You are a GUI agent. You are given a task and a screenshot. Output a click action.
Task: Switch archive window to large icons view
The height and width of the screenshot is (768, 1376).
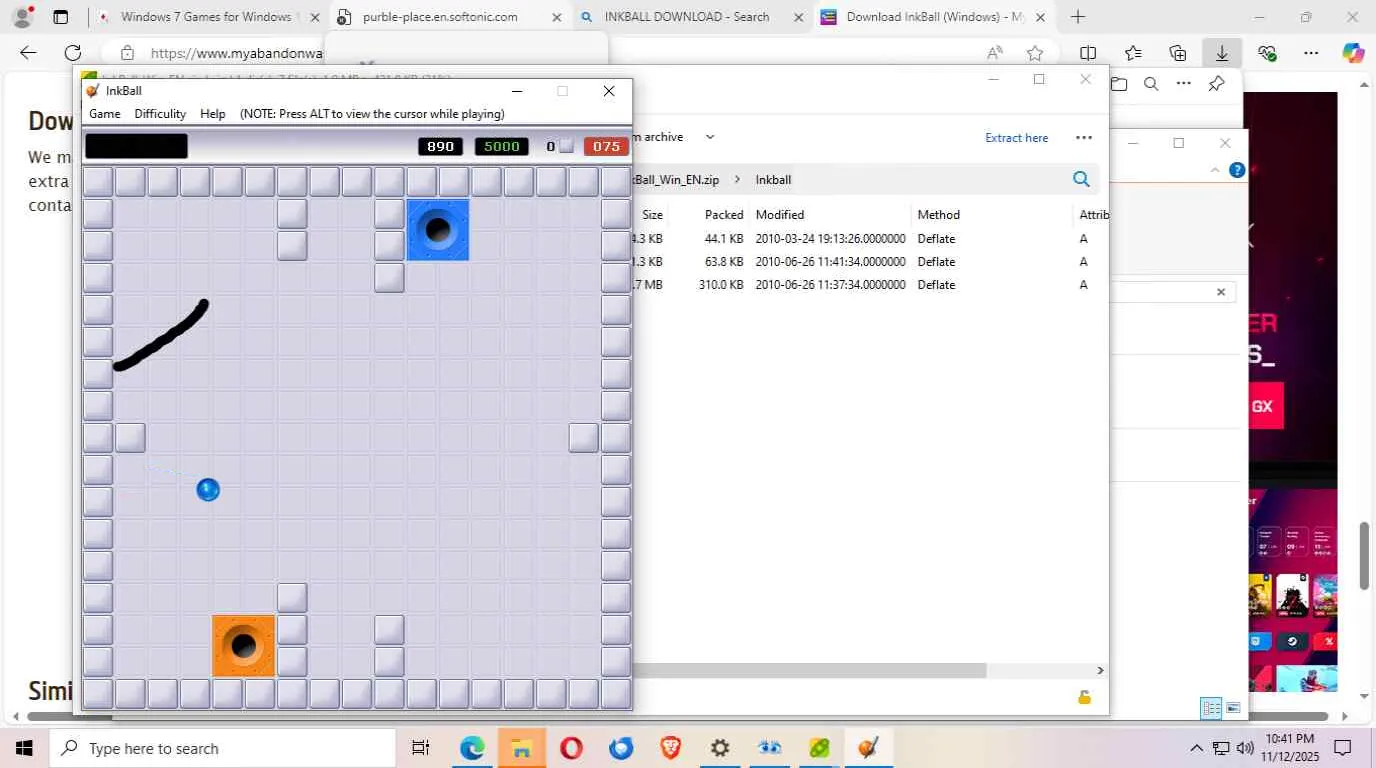pos(1234,708)
